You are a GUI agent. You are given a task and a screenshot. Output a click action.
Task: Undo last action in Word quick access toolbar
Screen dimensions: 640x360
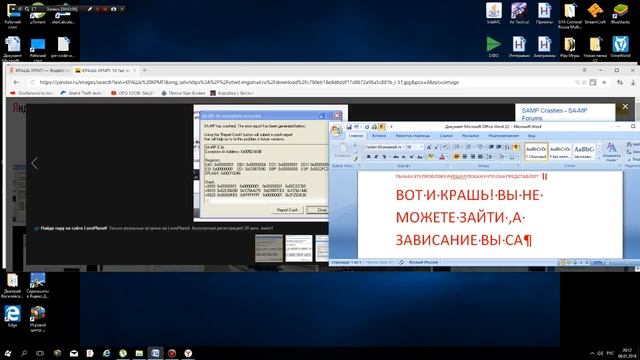tap(356, 127)
